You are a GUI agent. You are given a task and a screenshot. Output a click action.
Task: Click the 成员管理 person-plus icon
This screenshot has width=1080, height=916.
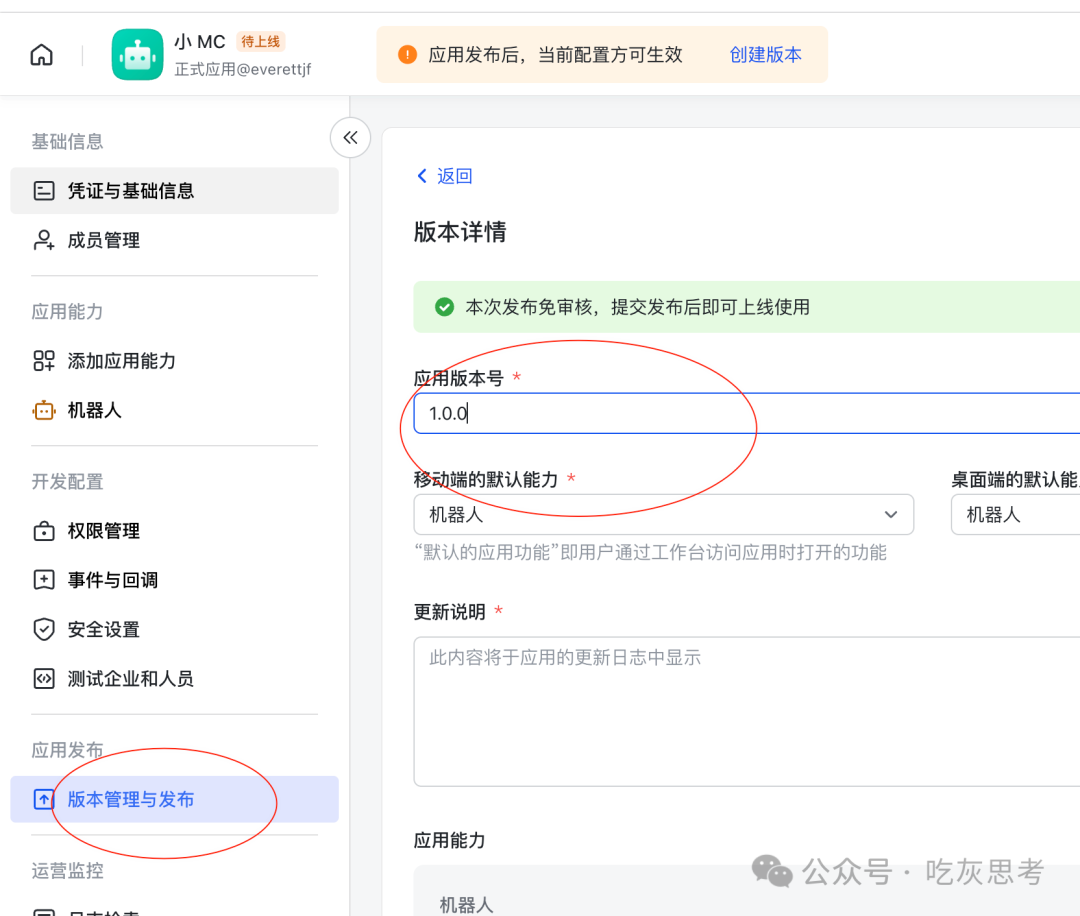44,240
